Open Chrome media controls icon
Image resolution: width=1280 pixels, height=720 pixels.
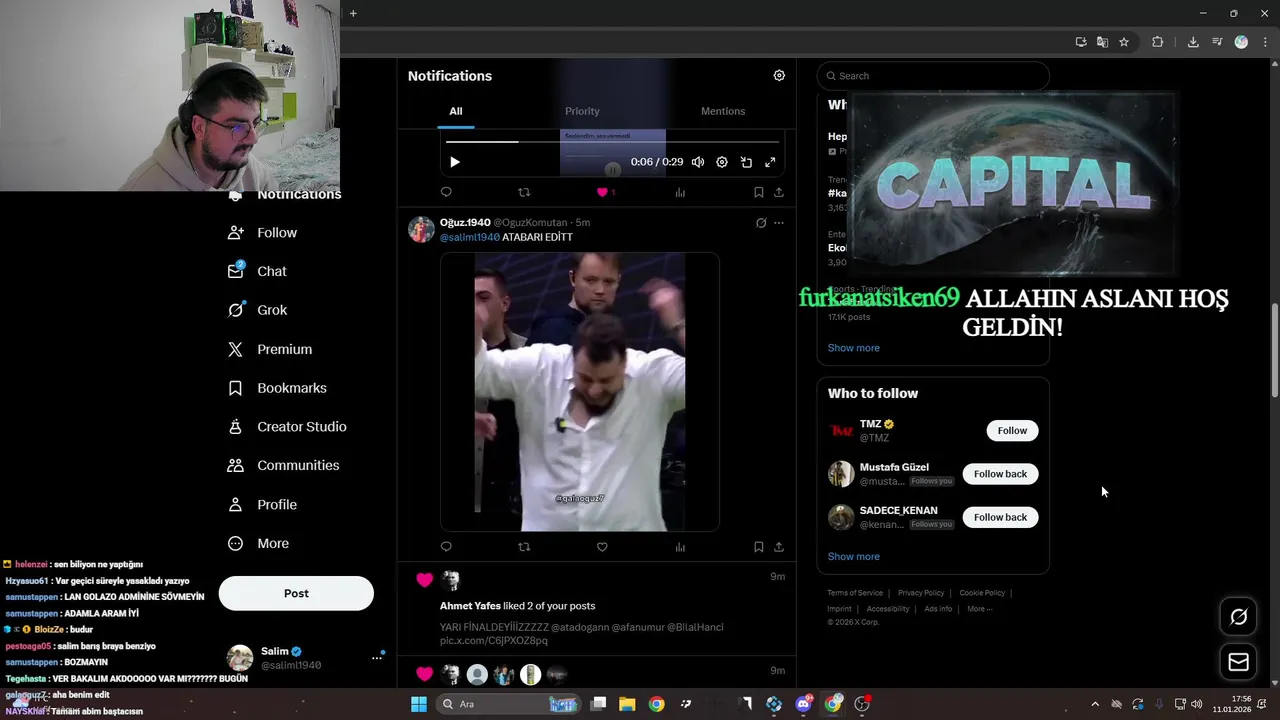pyautogui.click(x=1217, y=42)
